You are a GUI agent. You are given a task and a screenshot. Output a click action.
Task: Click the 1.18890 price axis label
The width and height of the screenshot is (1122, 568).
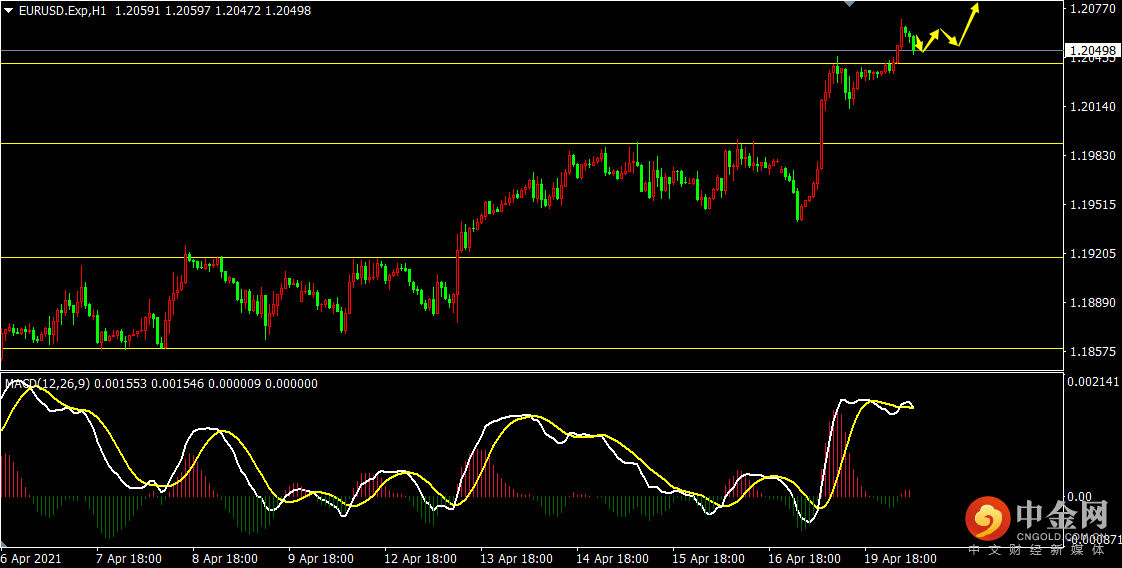click(x=1092, y=303)
